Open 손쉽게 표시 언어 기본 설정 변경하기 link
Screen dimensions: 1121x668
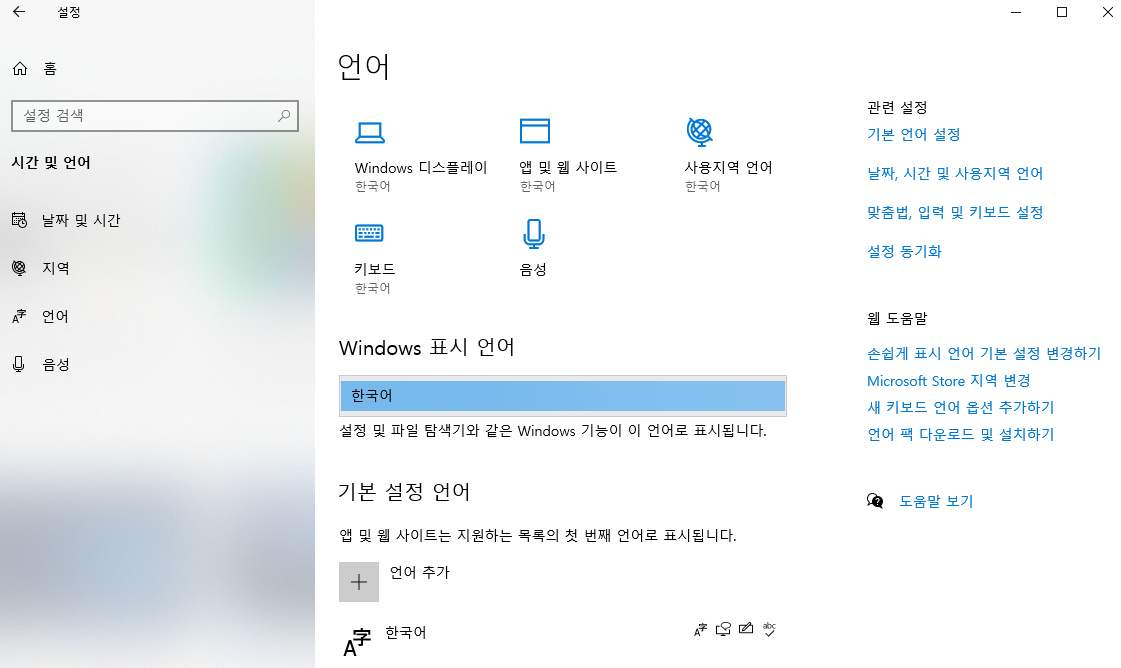point(984,353)
